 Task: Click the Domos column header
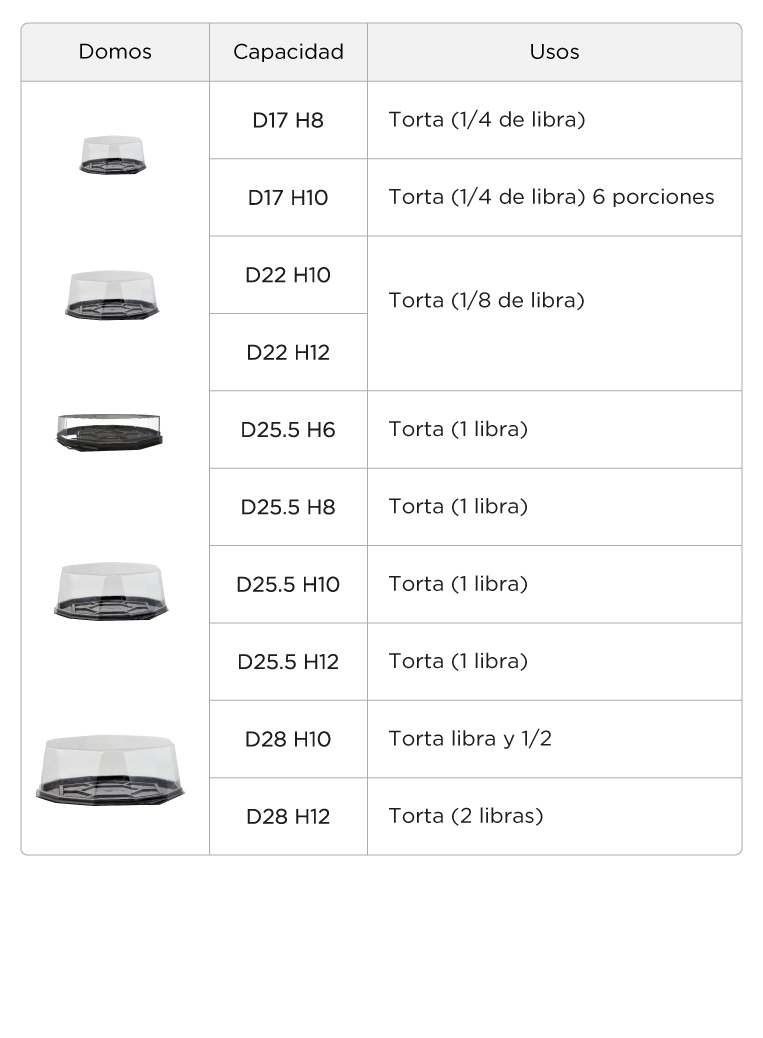coord(115,52)
